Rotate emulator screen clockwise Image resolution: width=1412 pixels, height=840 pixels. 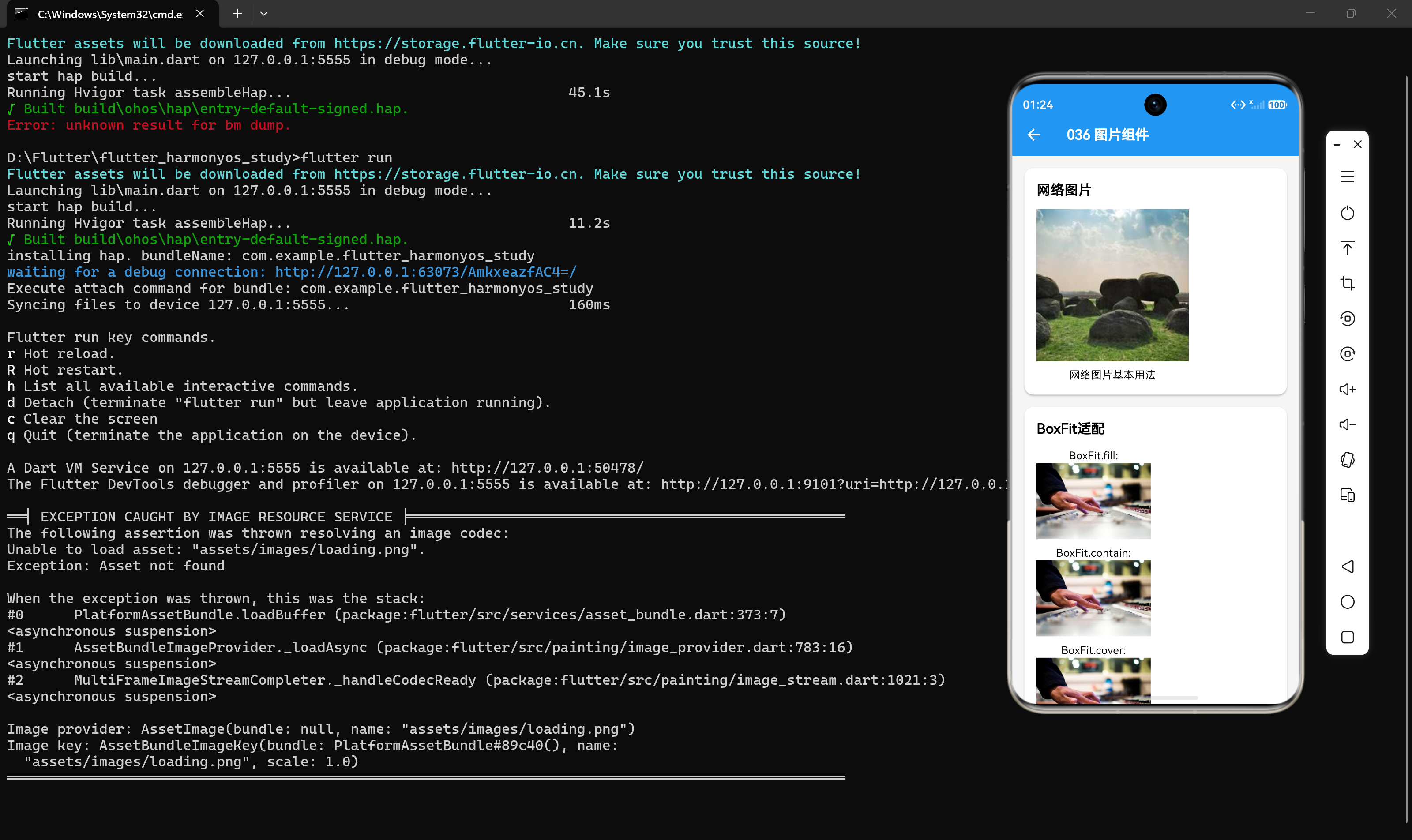click(1348, 354)
